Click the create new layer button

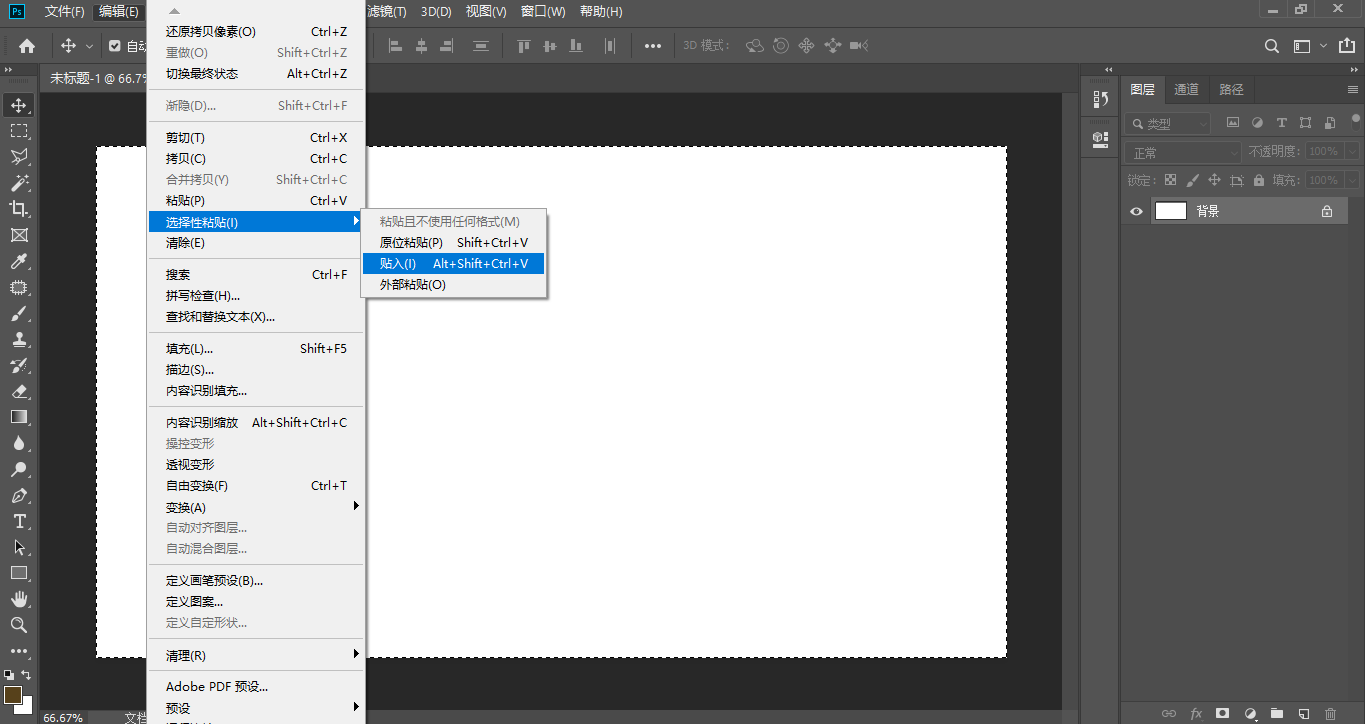1303,714
